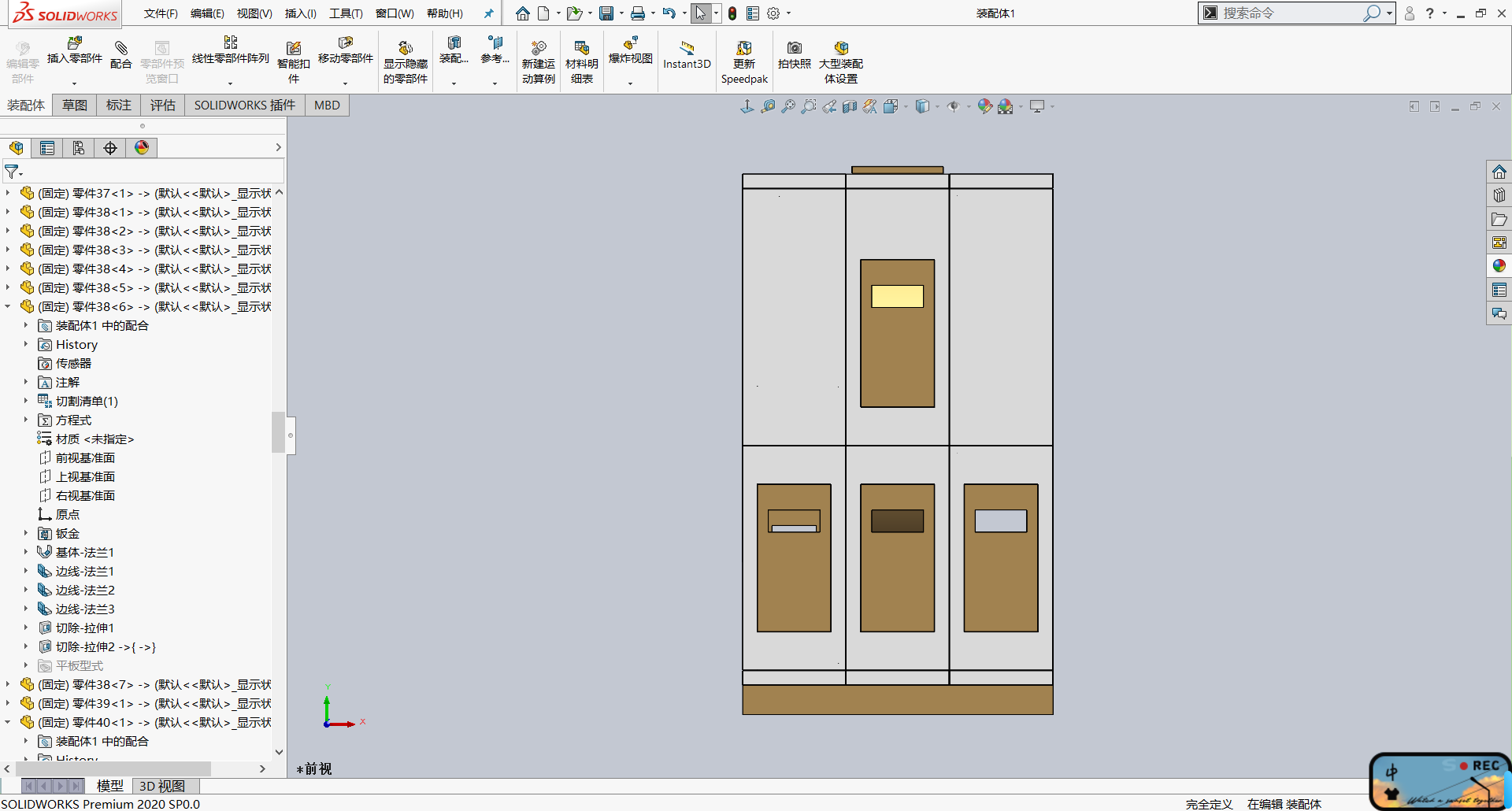The image size is (1512, 811).
Task: Click the Rebuild traffic light icon
Action: click(732, 13)
